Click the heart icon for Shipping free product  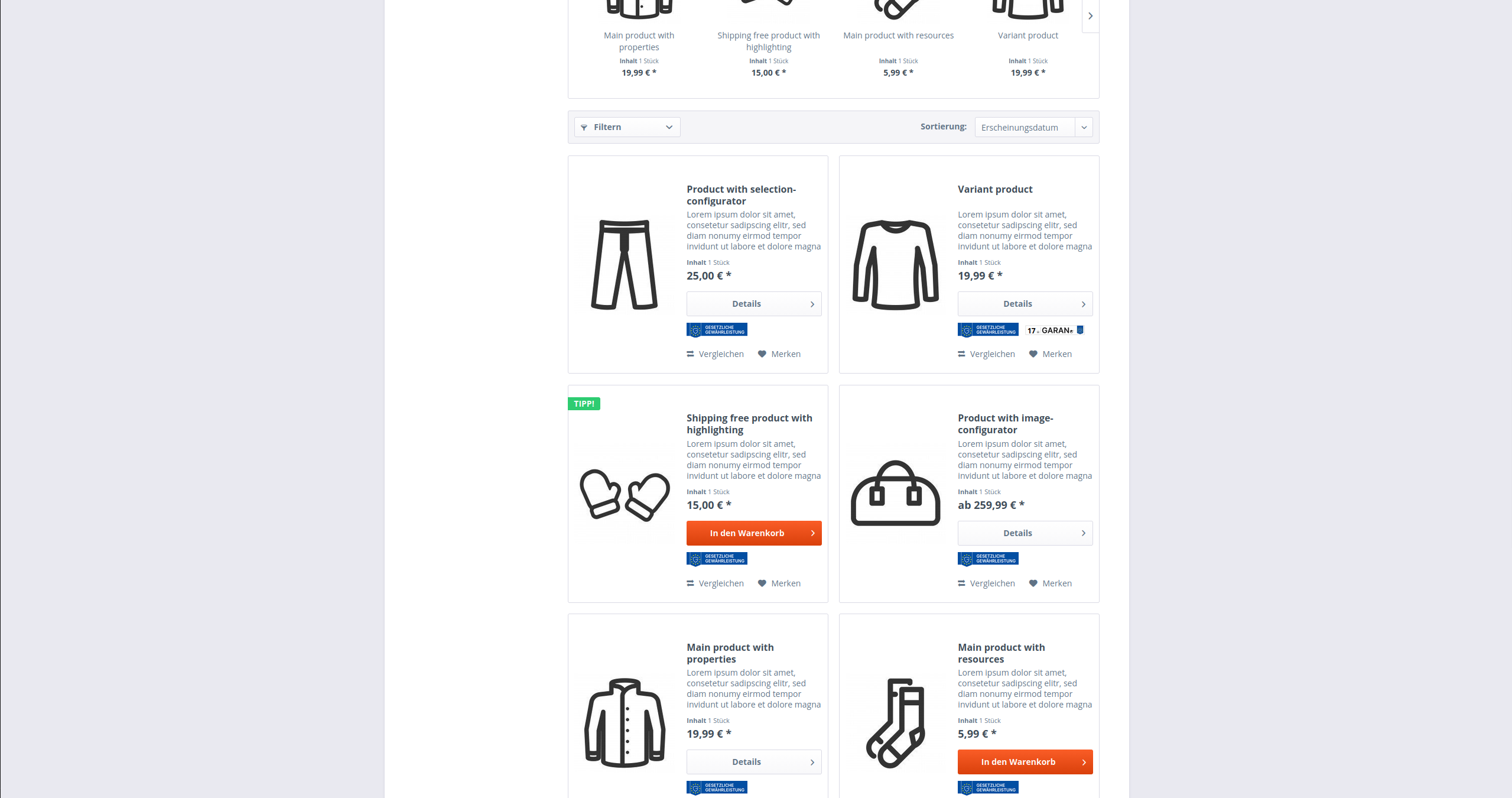pos(762,583)
